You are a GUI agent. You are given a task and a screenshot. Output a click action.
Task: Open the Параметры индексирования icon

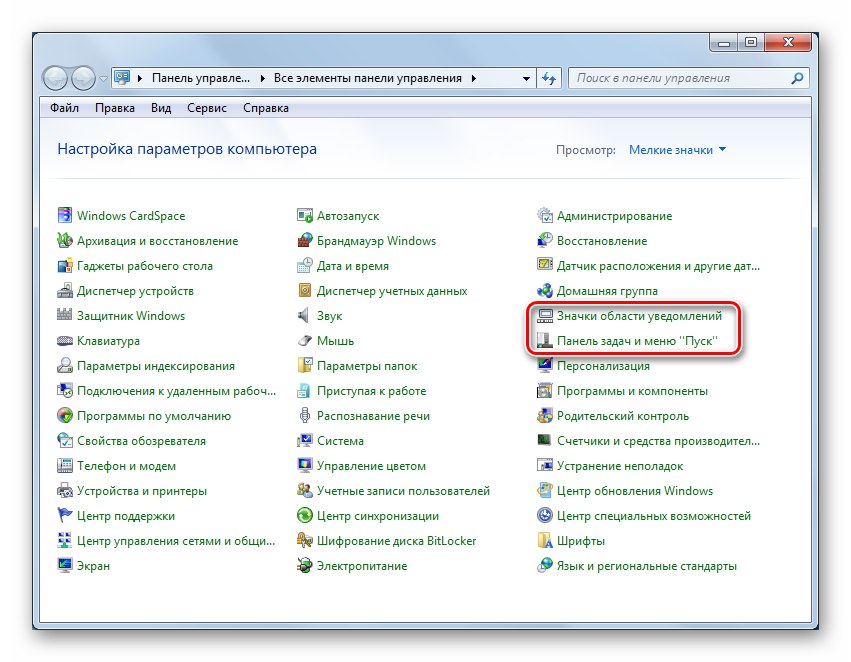tap(65, 366)
